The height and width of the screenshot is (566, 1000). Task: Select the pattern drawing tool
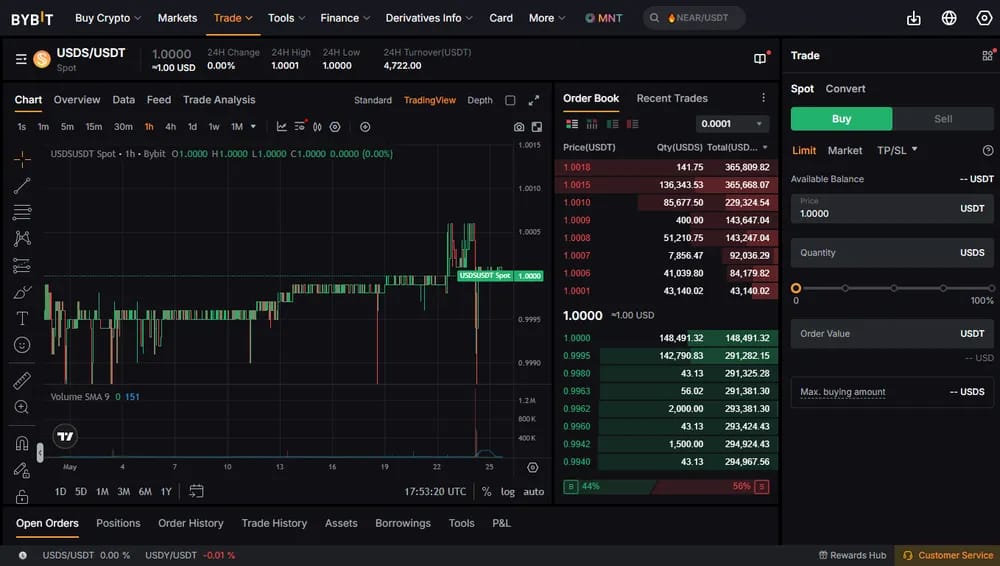[22, 239]
